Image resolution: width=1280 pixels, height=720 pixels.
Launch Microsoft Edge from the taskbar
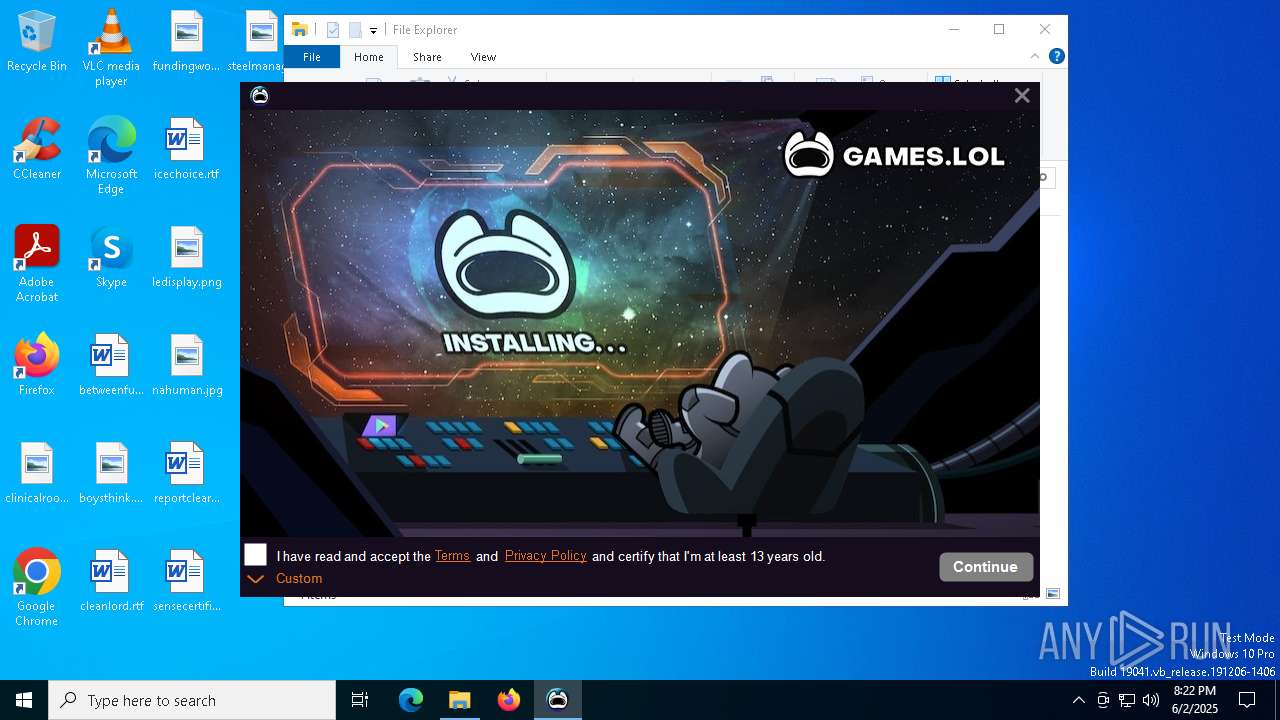tap(411, 700)
